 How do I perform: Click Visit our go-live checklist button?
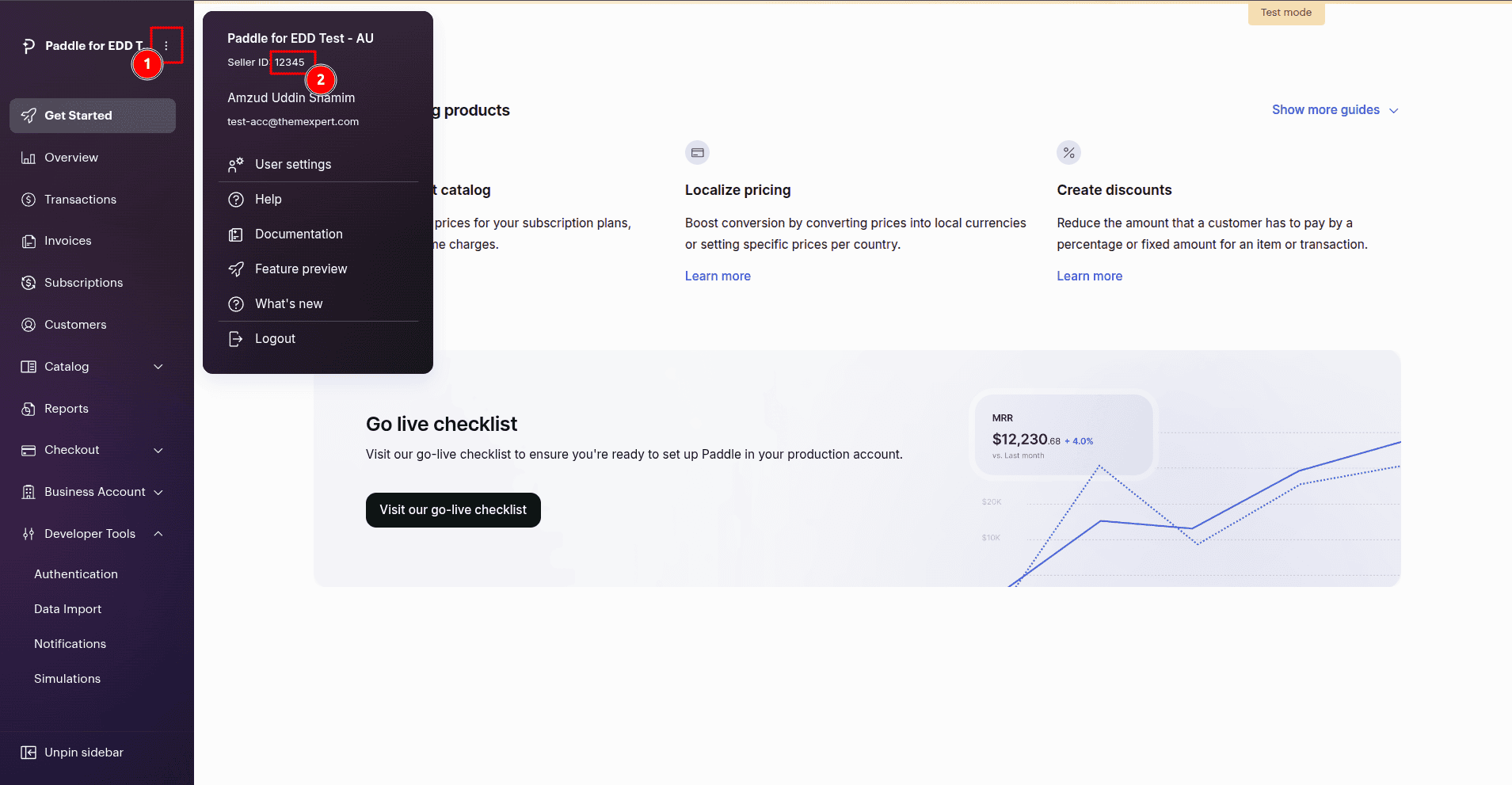(453, 510)
